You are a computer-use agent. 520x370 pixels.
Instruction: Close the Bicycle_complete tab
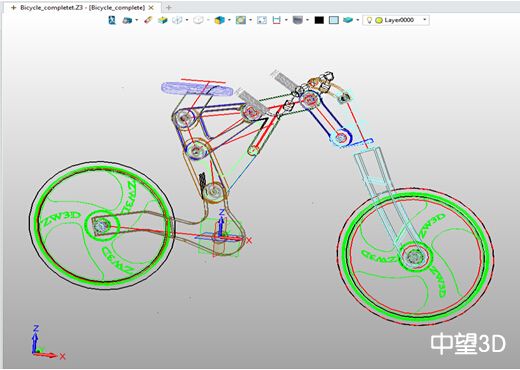click(151, 7)
